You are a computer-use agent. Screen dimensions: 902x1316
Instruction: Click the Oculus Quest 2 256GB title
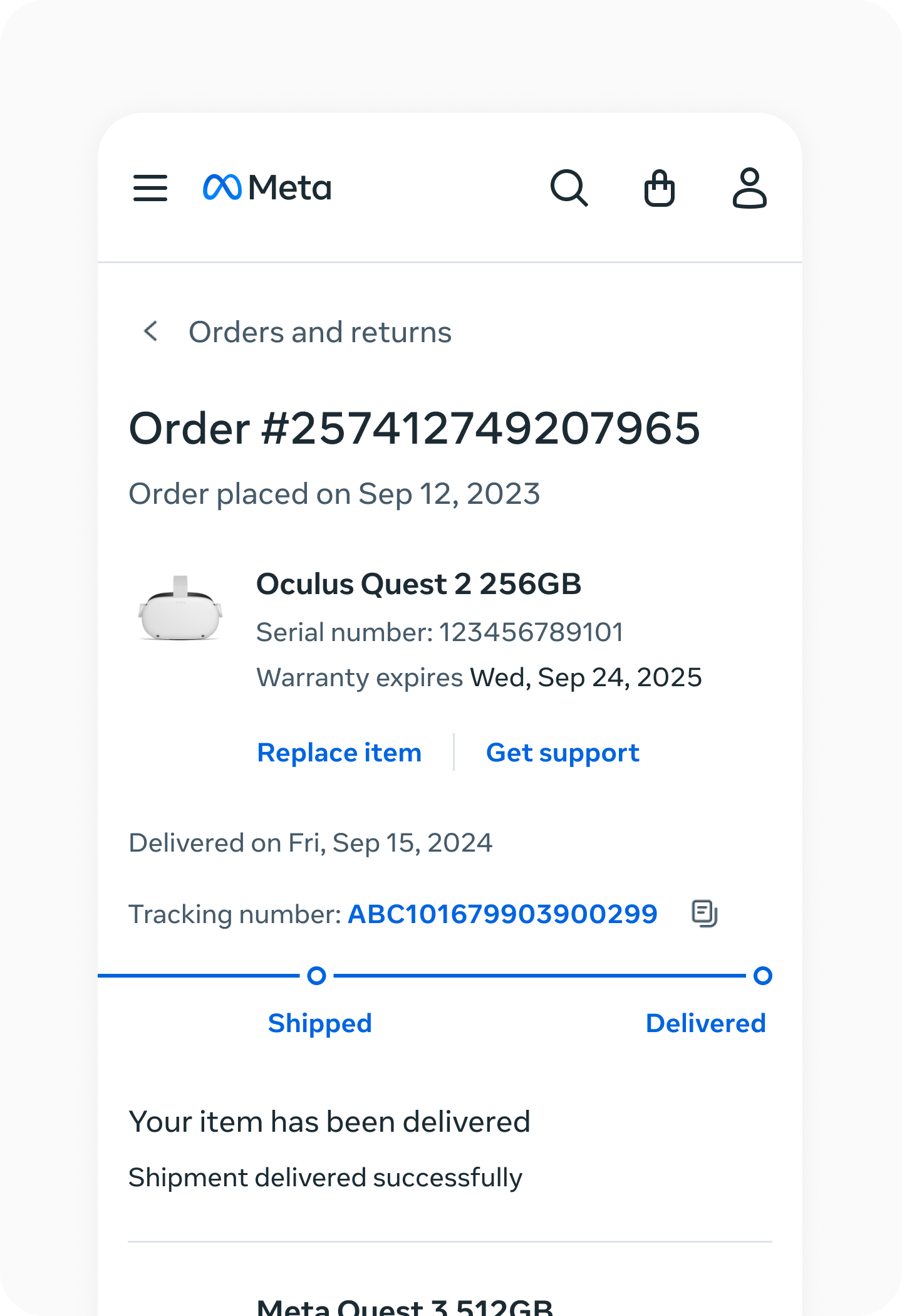[x=418, y=584]
